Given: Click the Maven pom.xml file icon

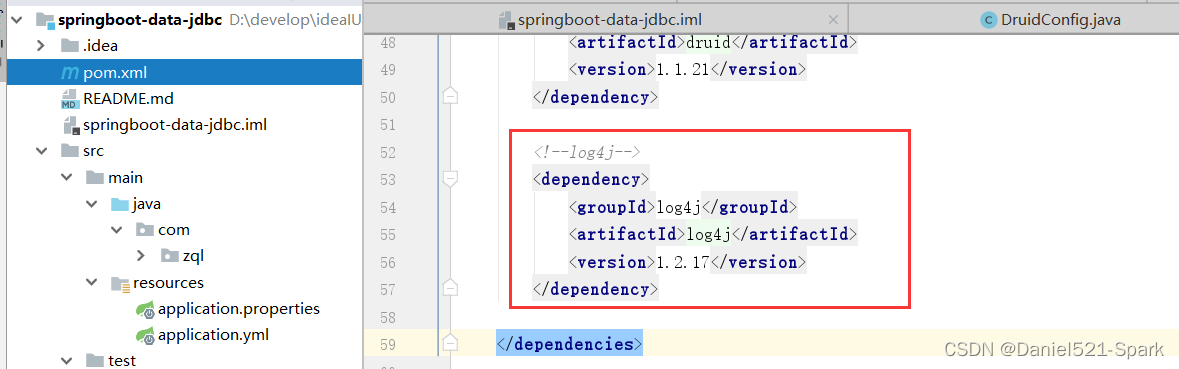Looking at the screenshot, I should pos(70,73).
